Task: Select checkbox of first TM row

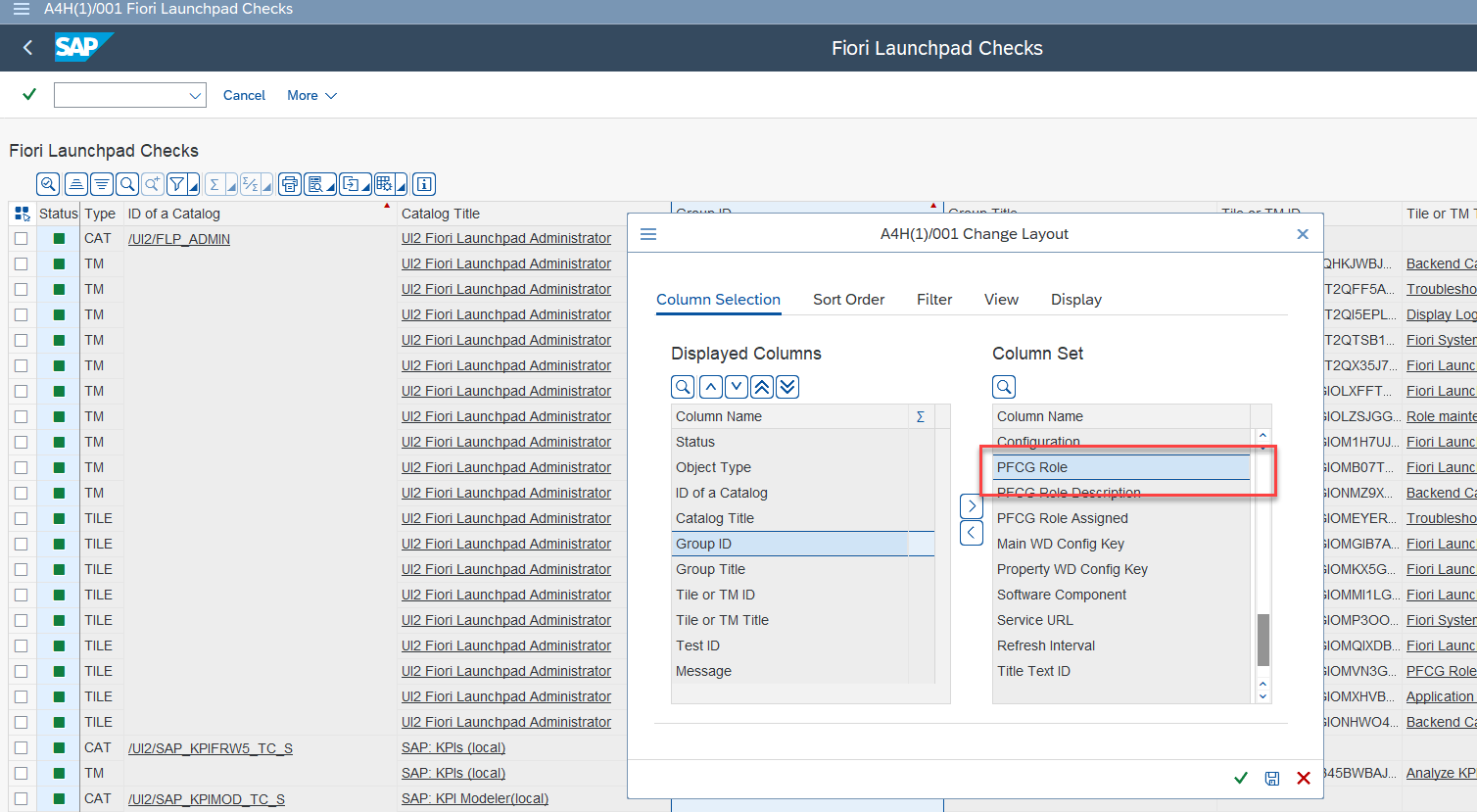Action: pos(22,263)
